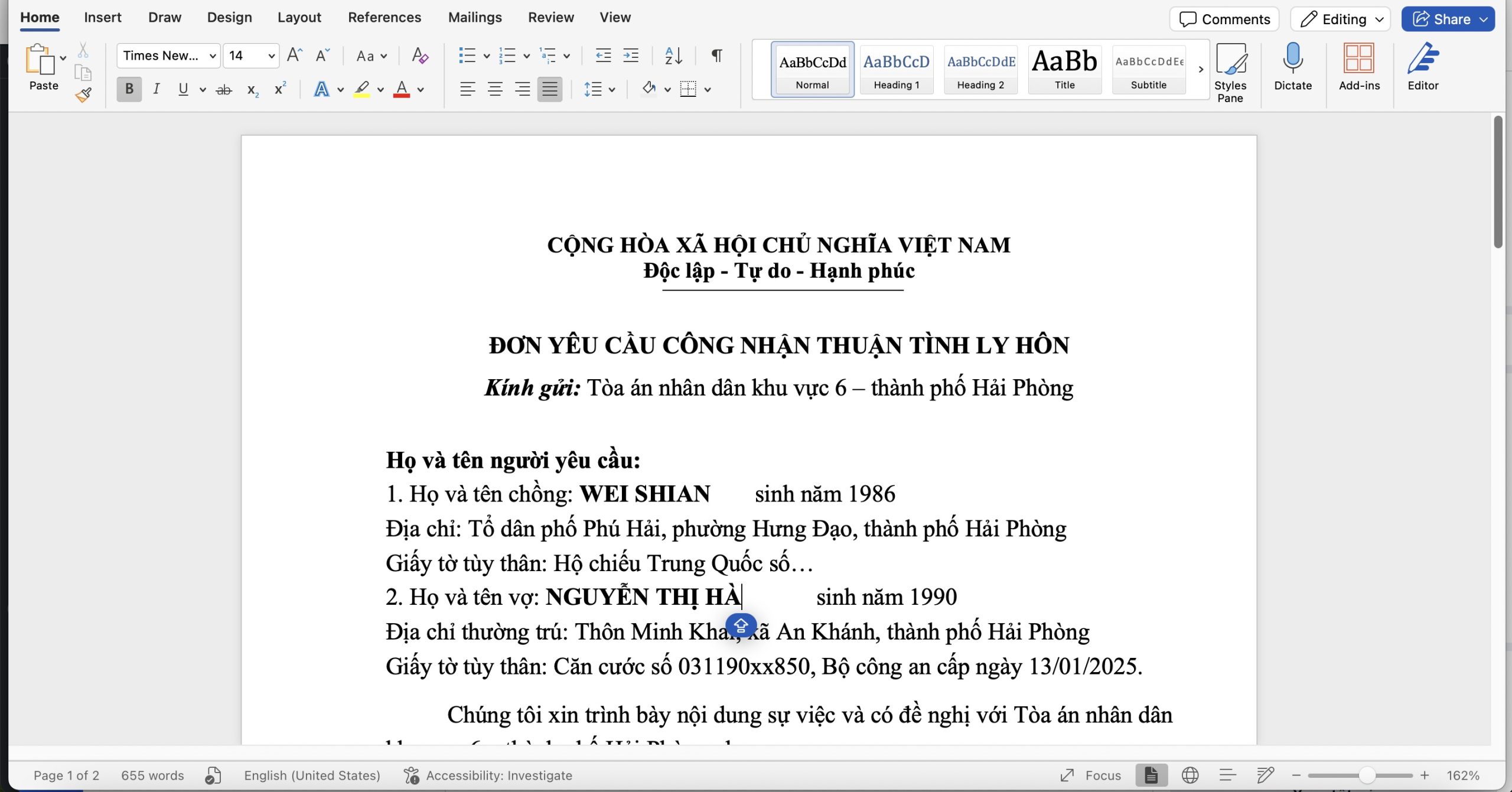Open the Share menu
1512x792 pixels.
pos(1448,18)
